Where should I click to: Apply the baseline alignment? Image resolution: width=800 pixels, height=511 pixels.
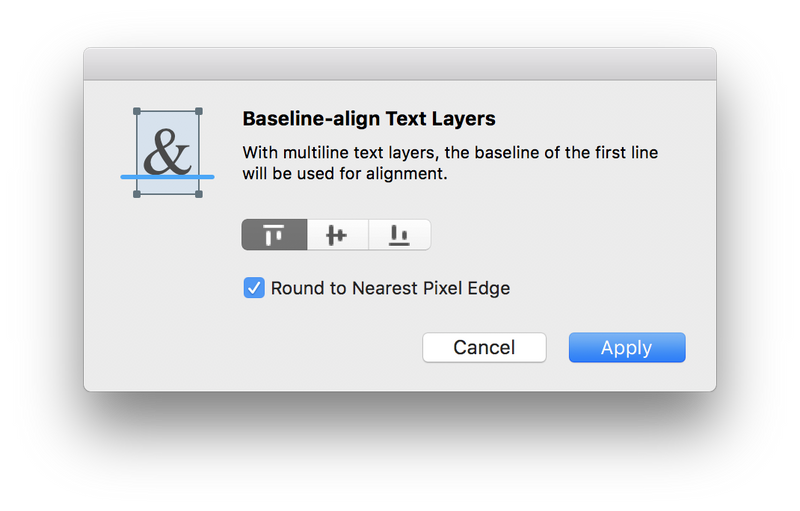[627, 348]
